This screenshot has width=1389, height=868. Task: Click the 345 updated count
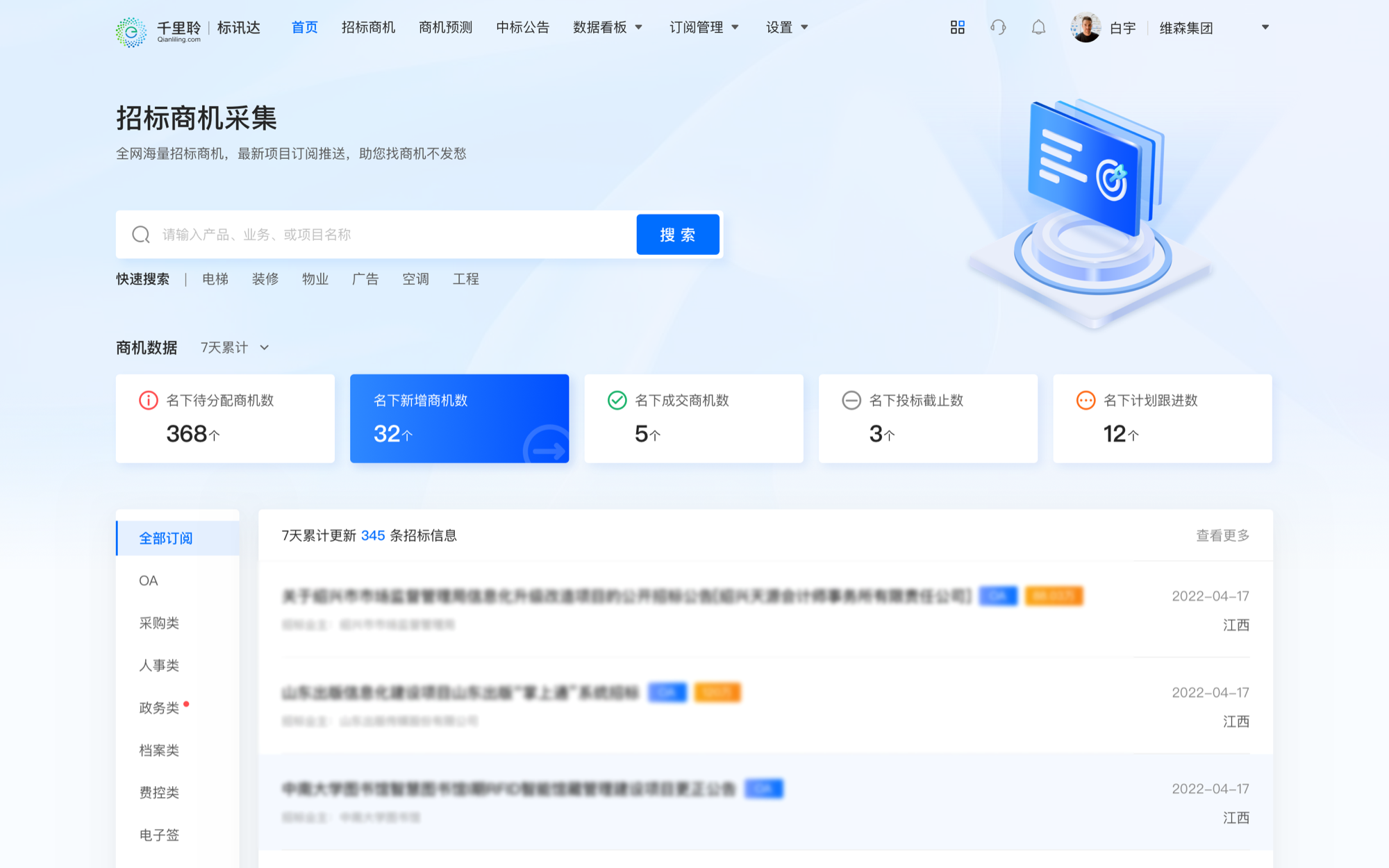click(373, 535)
